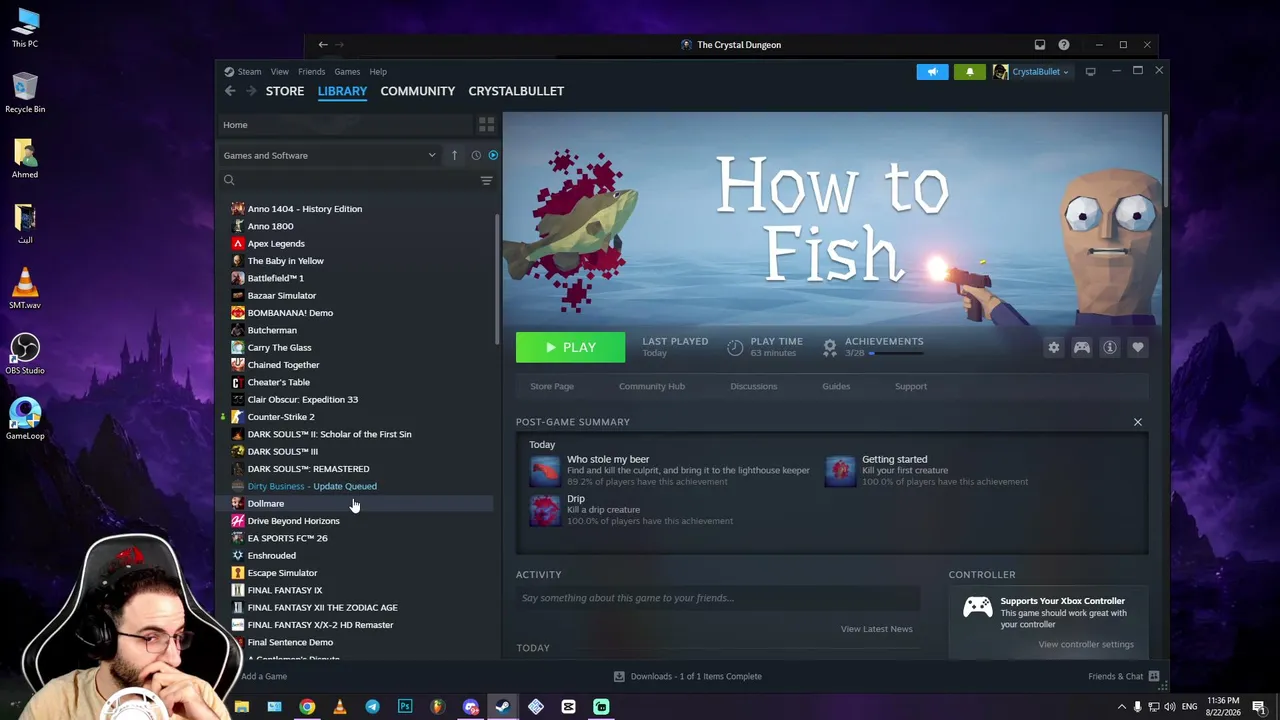Open the Steam announcements megaphone button
This screenshot has height=720, width=1280.
click(932, 72)
